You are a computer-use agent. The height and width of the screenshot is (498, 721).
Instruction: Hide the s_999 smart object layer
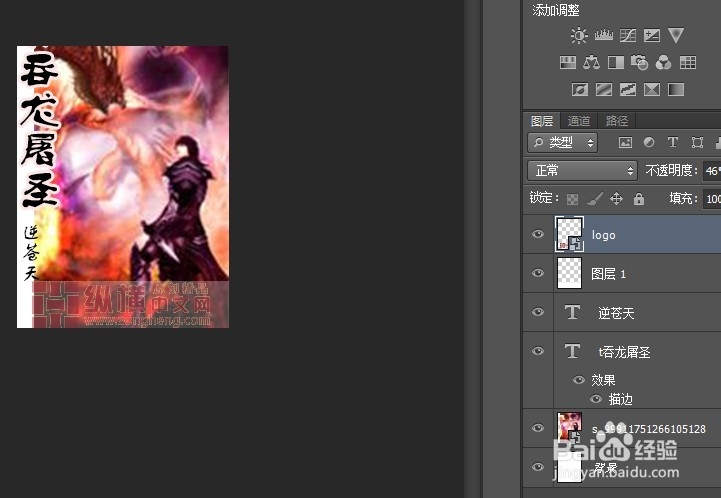pyautogui.click(x=538, y=428)
